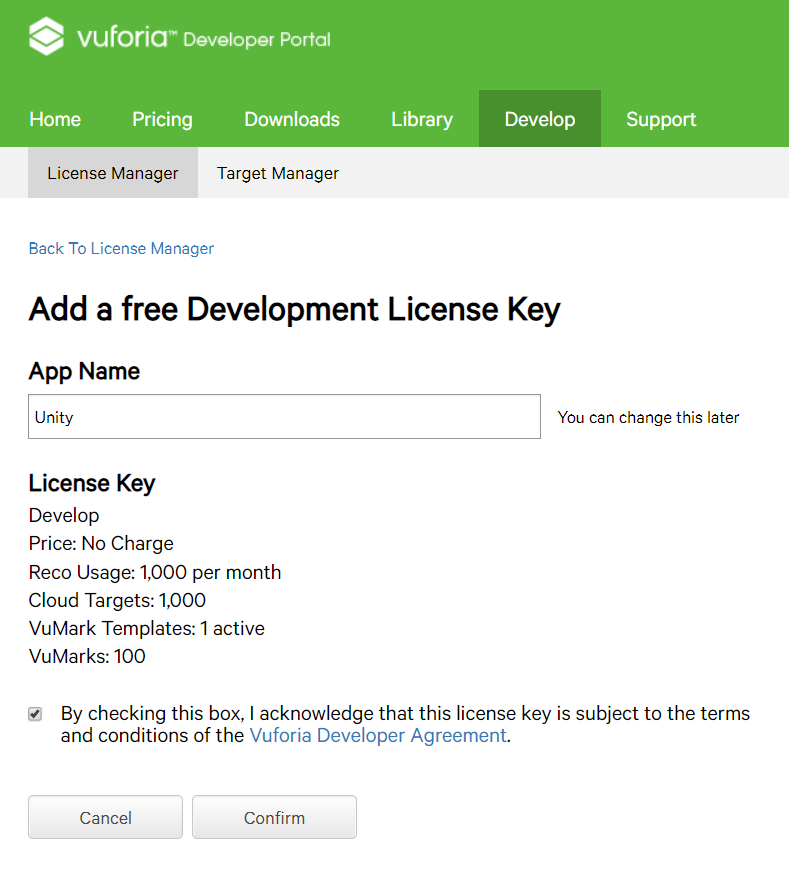Viewport: 789px width, 883px height.
Task: Uncheck the license agreement acknowledgment checkbox
Action: 35,714
